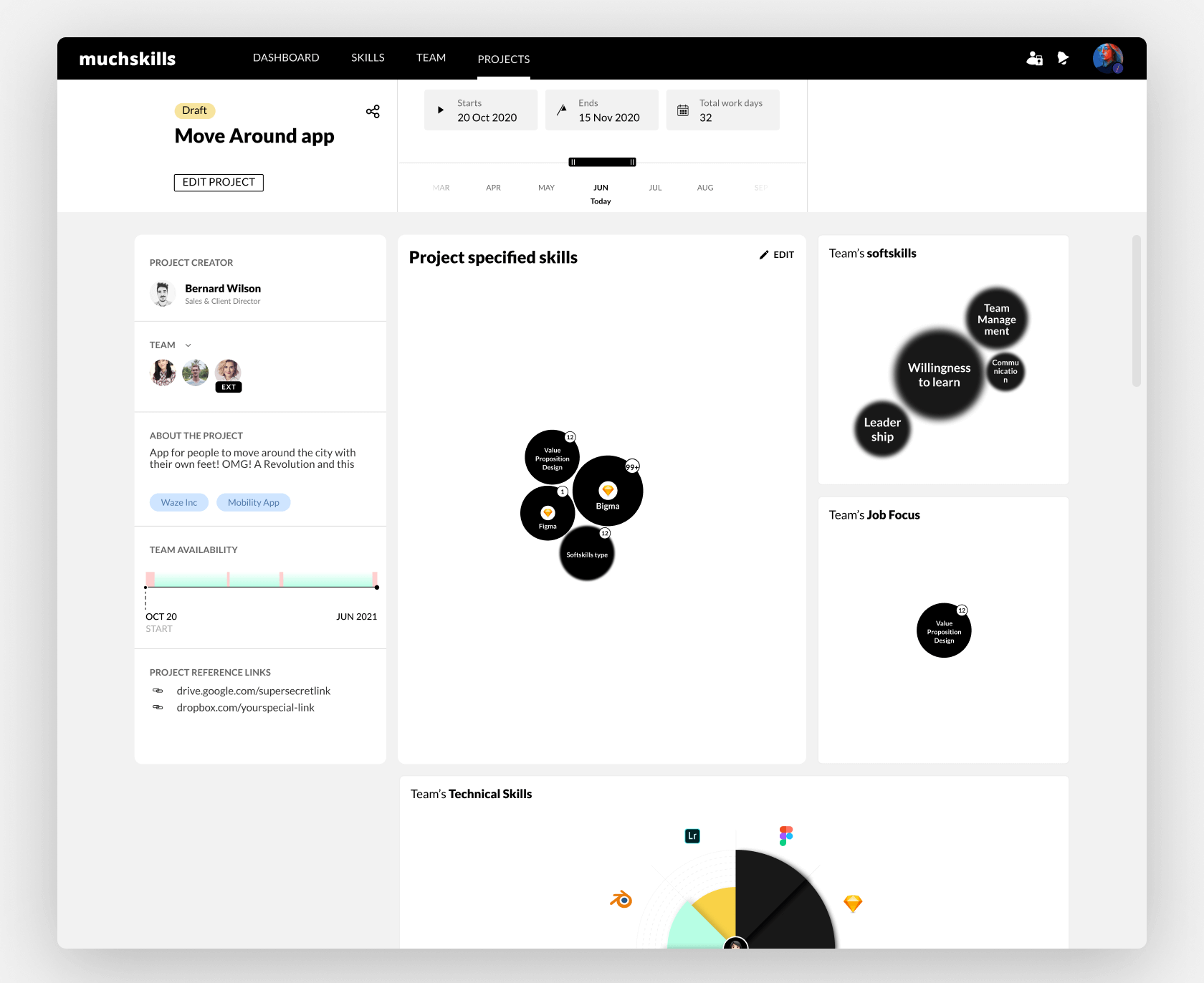
Task: Click the play icon in Starts card
Action: tap(441, 110)
